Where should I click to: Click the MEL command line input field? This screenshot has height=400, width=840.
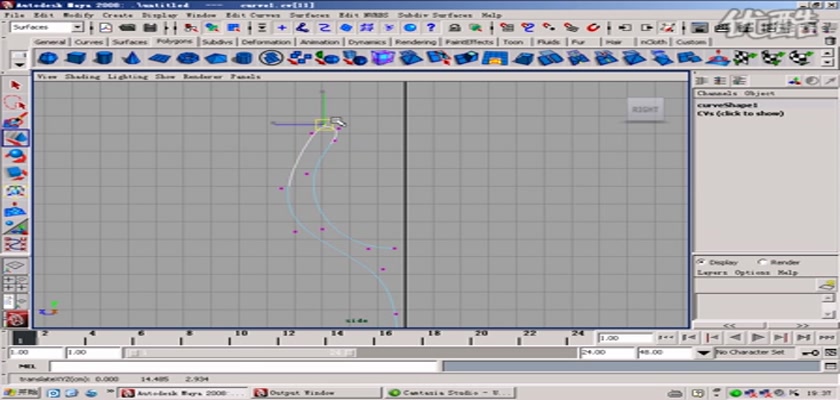coord(300,367)
